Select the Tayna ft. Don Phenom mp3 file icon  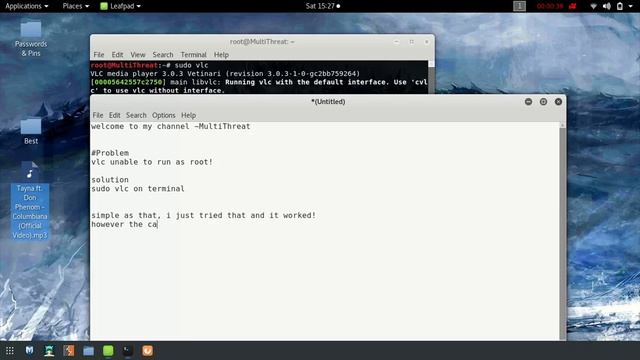(30, 201)
